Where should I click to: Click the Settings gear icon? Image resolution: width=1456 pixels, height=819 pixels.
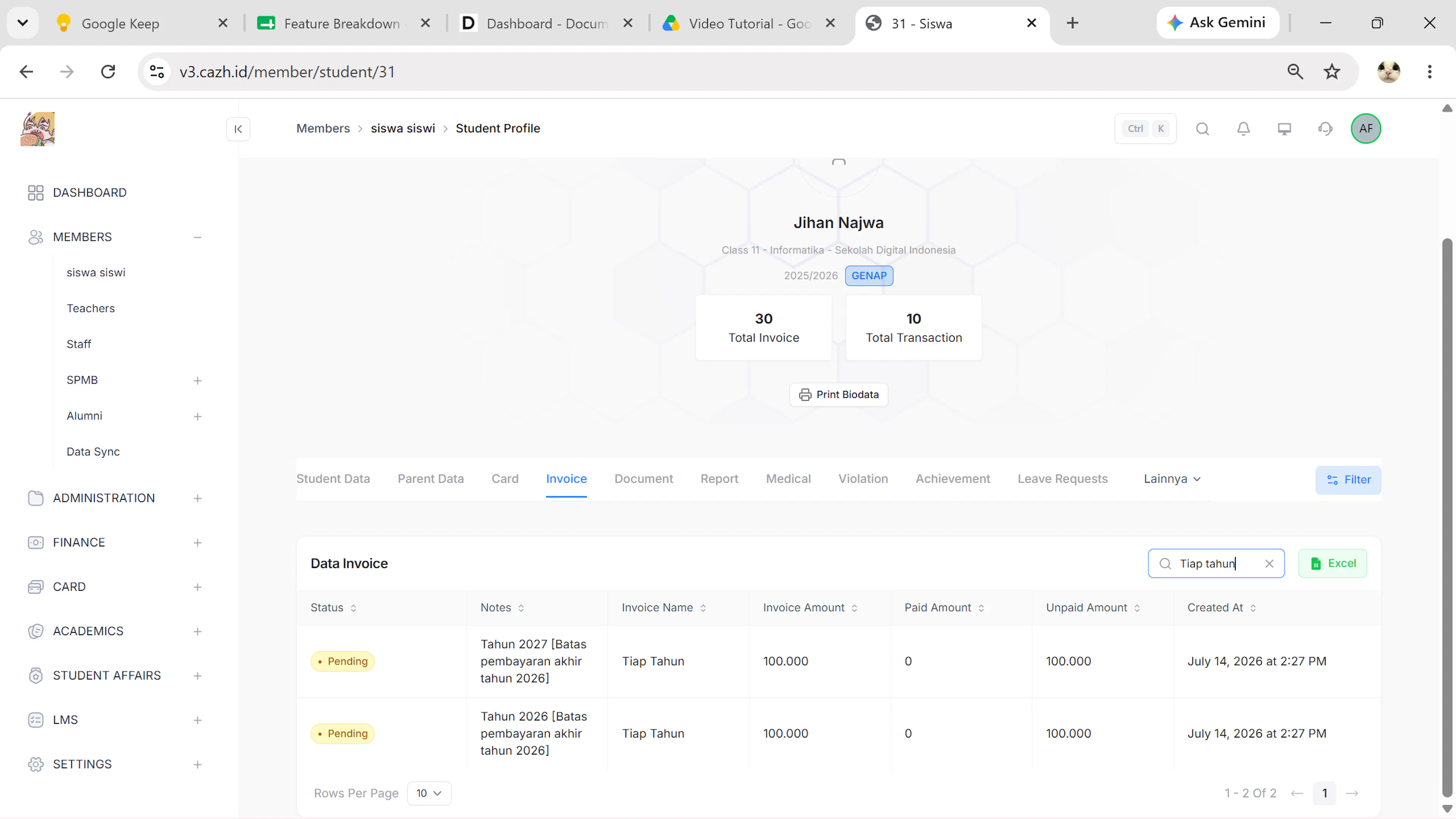point(36,765)
